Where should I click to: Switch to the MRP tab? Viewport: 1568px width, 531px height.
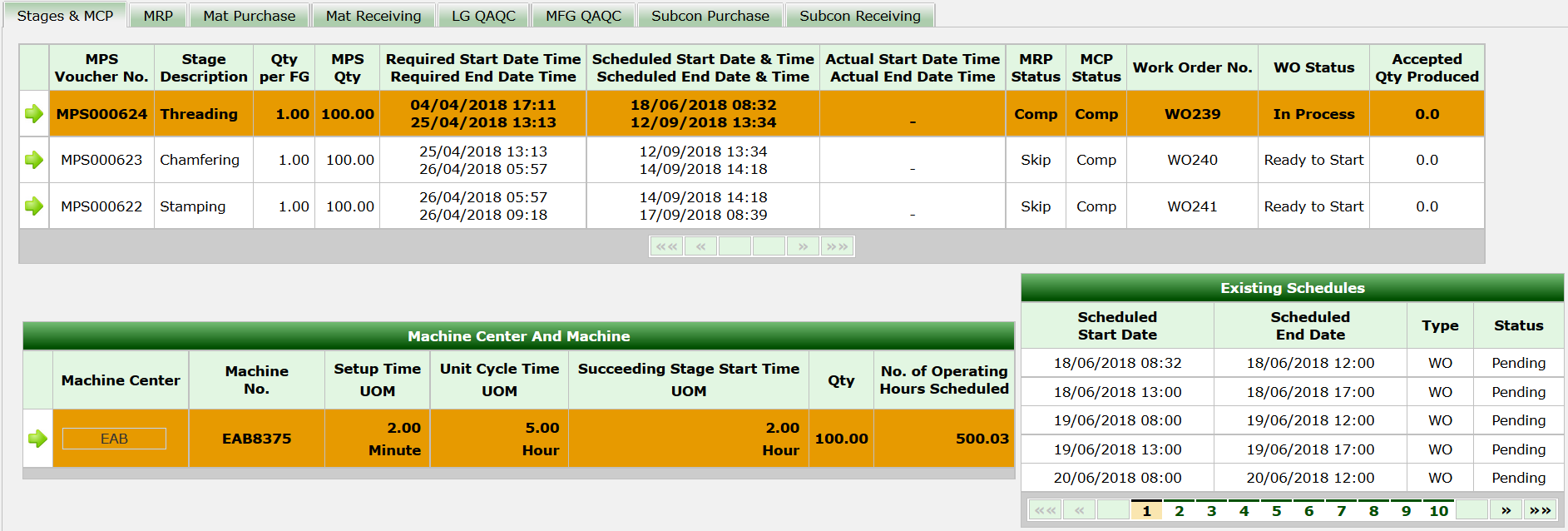pos(158,16)
